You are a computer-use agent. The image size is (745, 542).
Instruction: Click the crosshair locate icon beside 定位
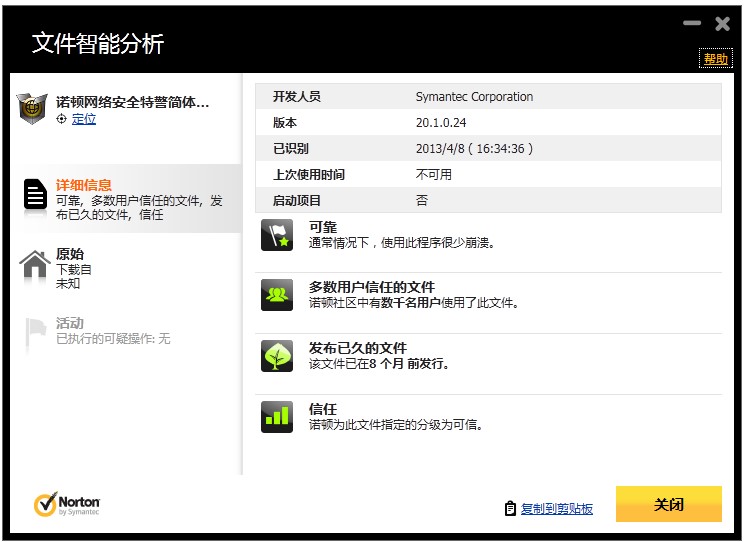pyautogui.click(x=62, y=119)
